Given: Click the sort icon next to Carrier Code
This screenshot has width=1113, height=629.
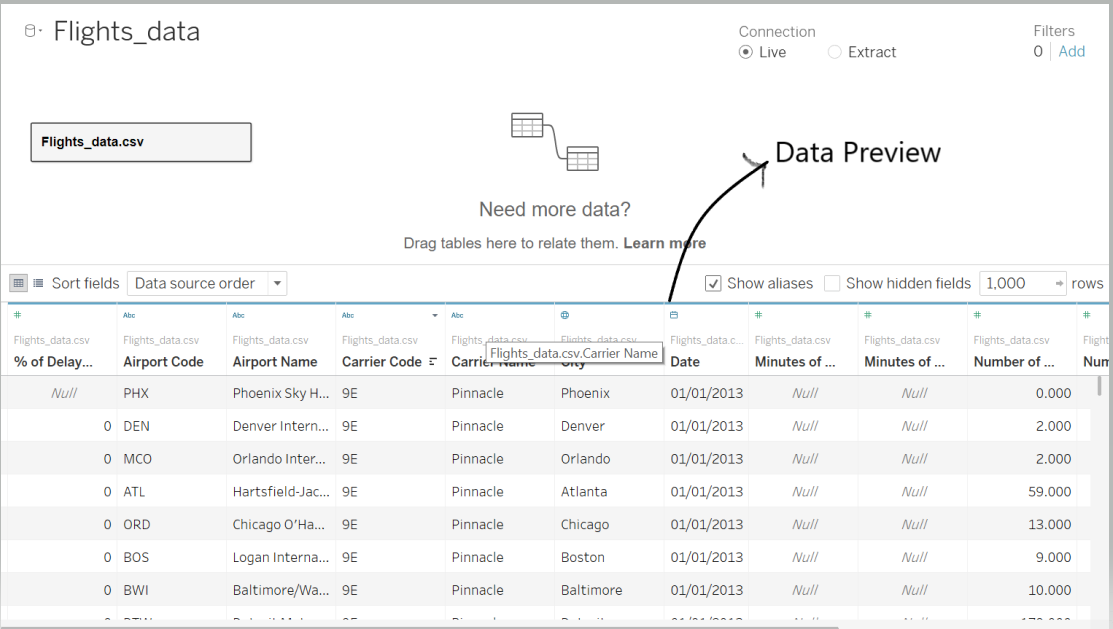Looking at the screenshot, I should click(432, 361).
